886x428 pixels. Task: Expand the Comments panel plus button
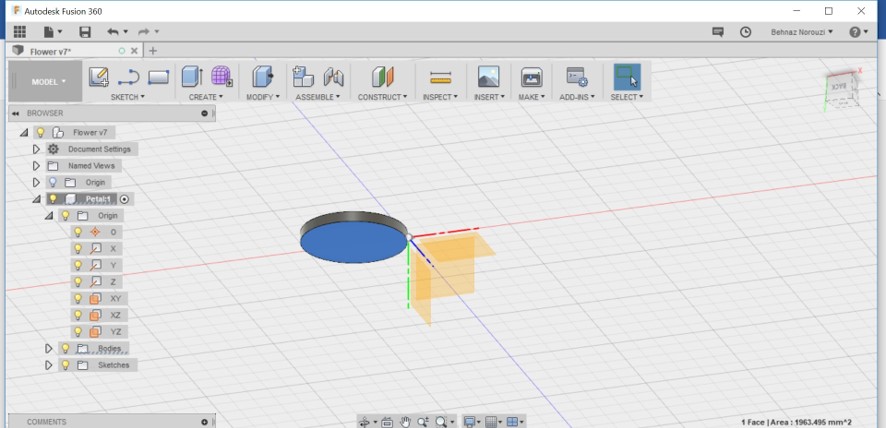205,422
